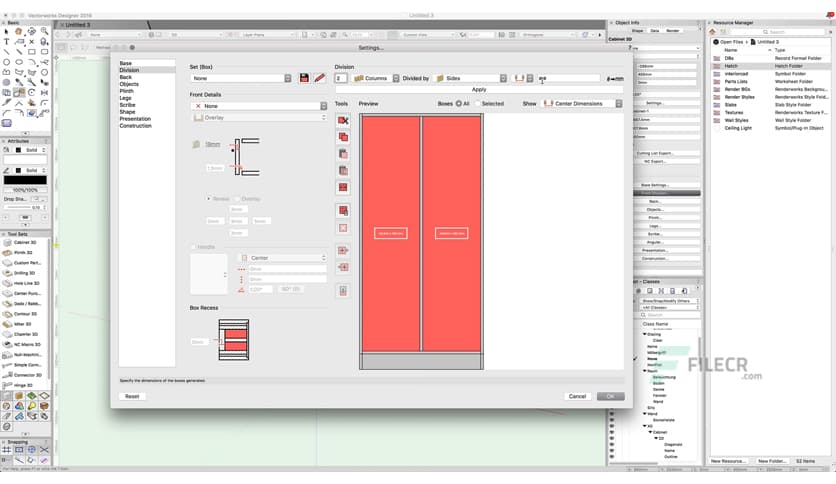Viewport: 836px width, 484px height.
Task: Select the Text tool in Basic palette
Action: pyautogui.click(x=6, y=42)
